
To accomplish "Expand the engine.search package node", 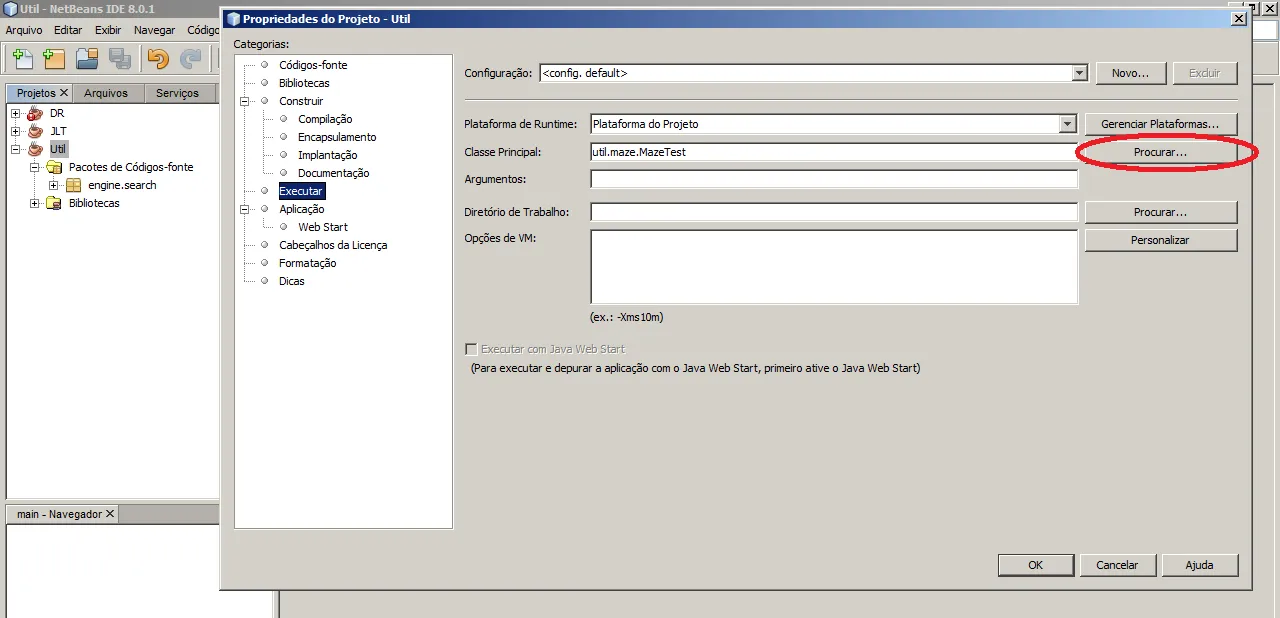I will [x=54, y=185].
